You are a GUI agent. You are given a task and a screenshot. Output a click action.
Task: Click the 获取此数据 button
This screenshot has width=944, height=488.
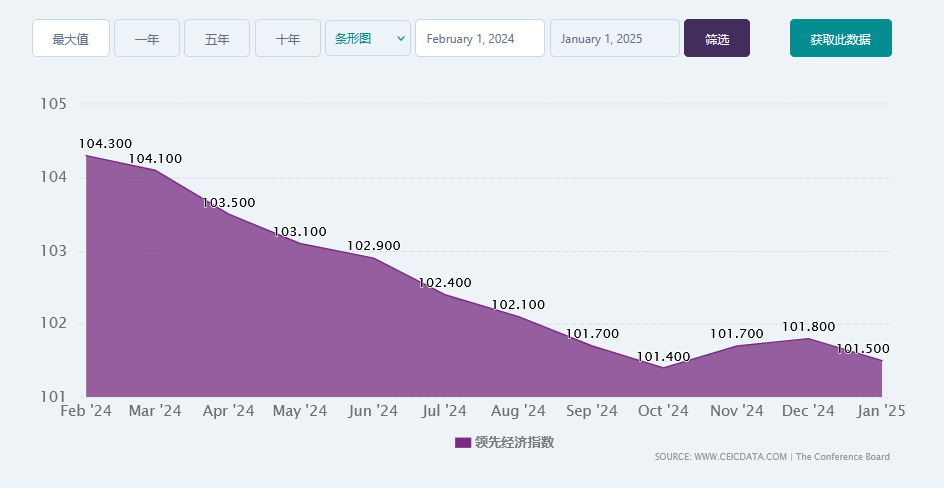[x=840, y=39]
